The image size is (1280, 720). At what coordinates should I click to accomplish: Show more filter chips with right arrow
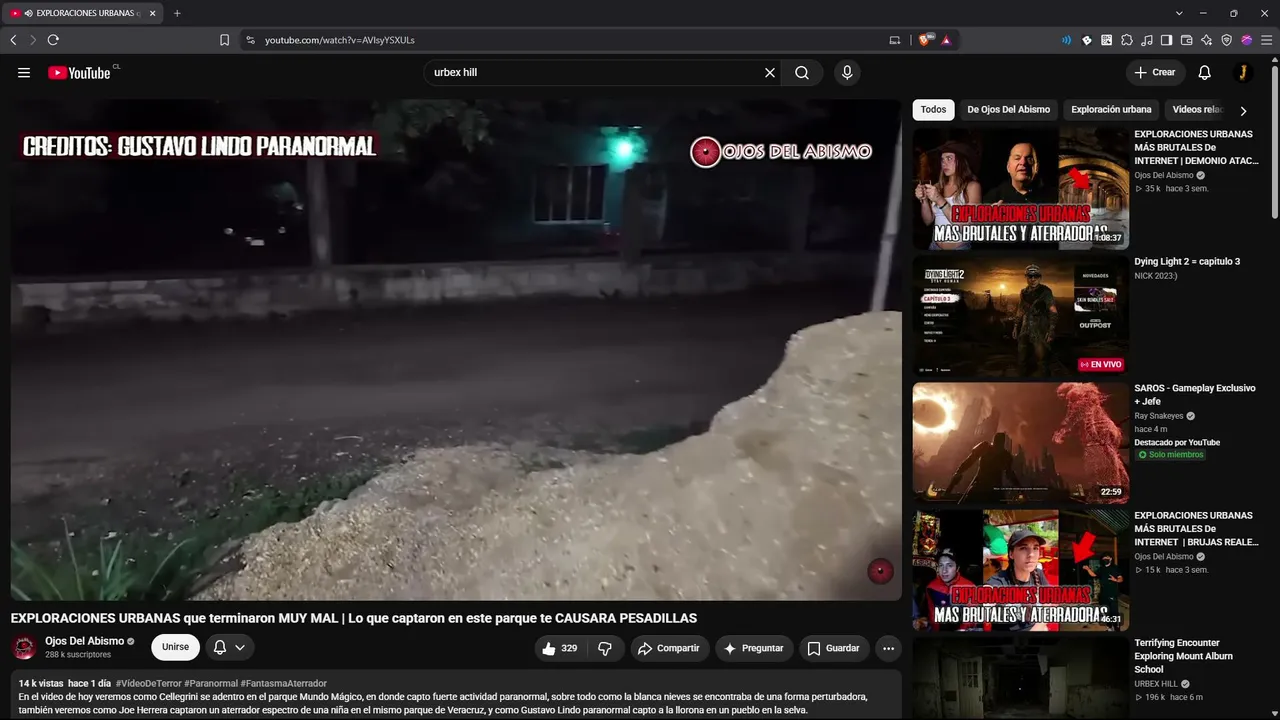point(1243,111)
